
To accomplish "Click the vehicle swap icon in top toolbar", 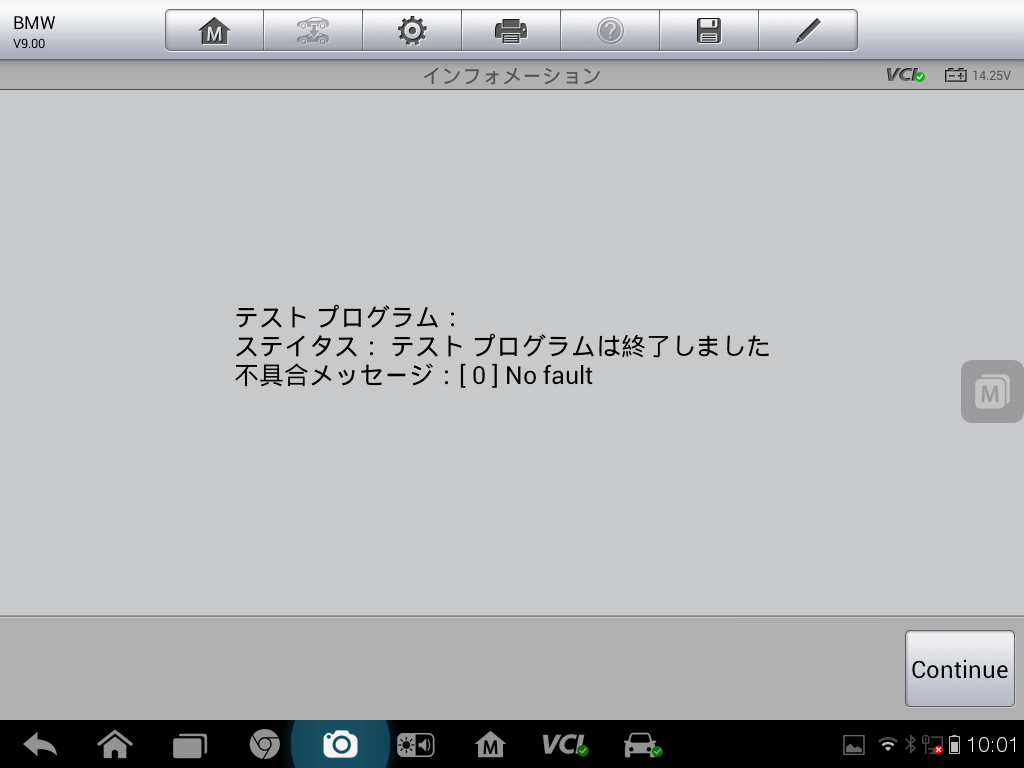I will coord(313,31).
